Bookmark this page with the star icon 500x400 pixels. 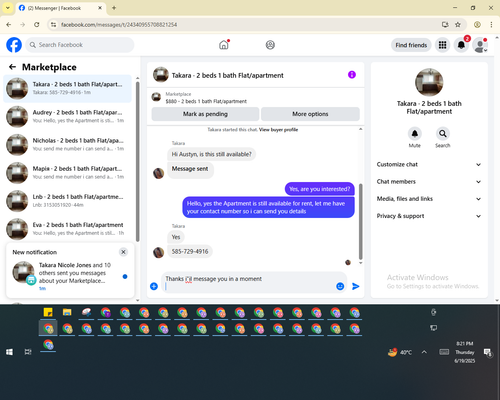458,25
